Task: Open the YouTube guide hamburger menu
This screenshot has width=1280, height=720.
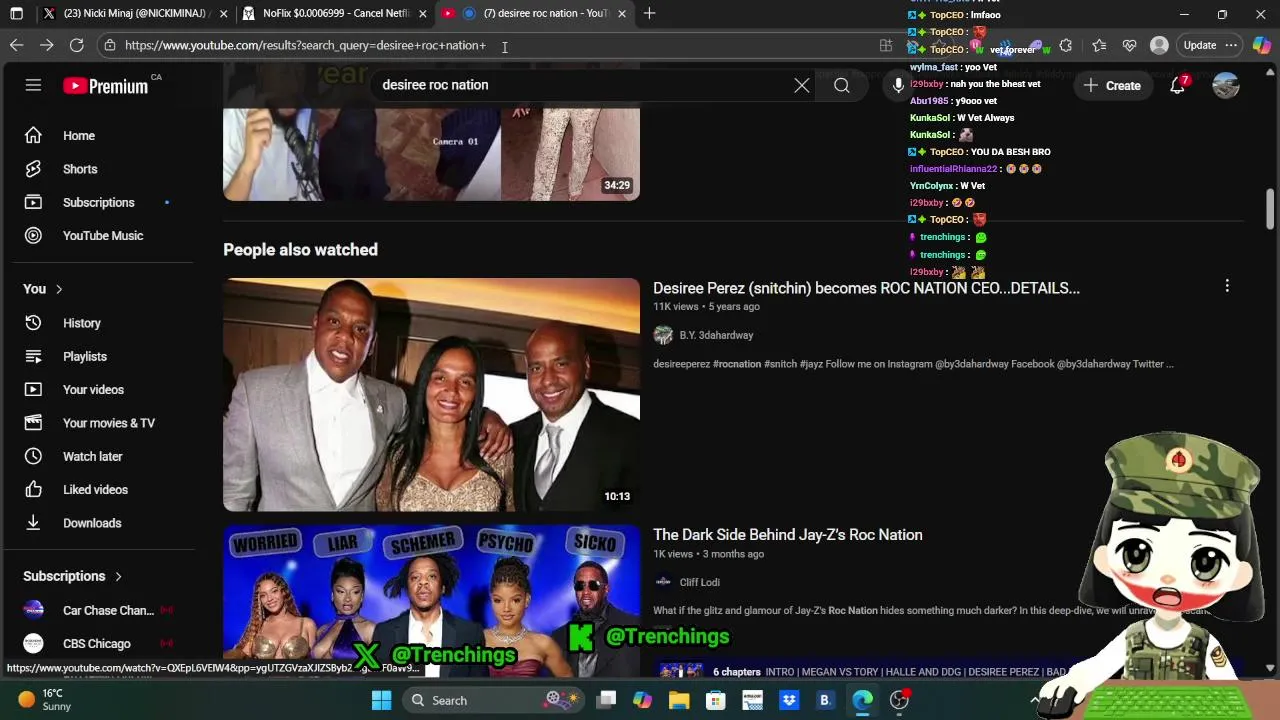Action: coord(33,86)
